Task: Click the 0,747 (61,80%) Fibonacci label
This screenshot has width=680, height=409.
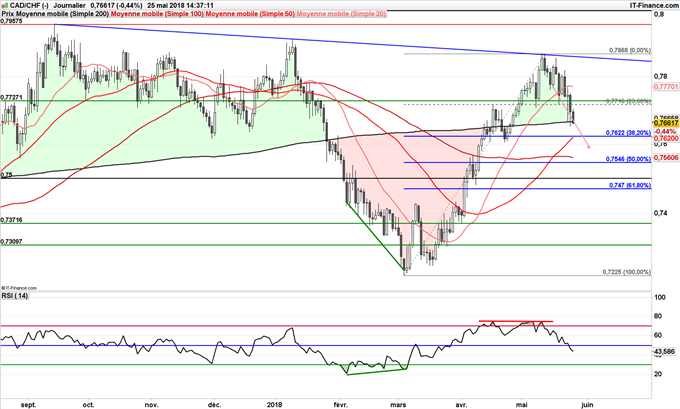Action: tap(630, 185)
